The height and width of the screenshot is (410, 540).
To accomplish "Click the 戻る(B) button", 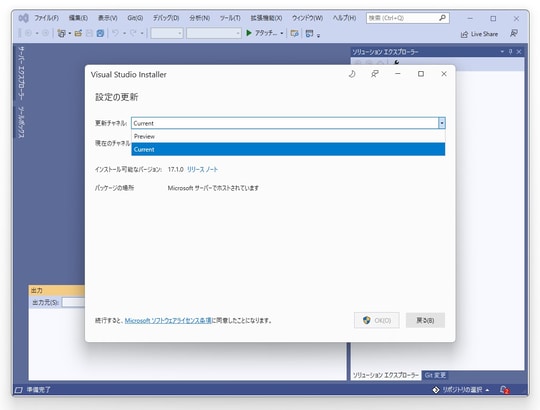I will 425,320.
